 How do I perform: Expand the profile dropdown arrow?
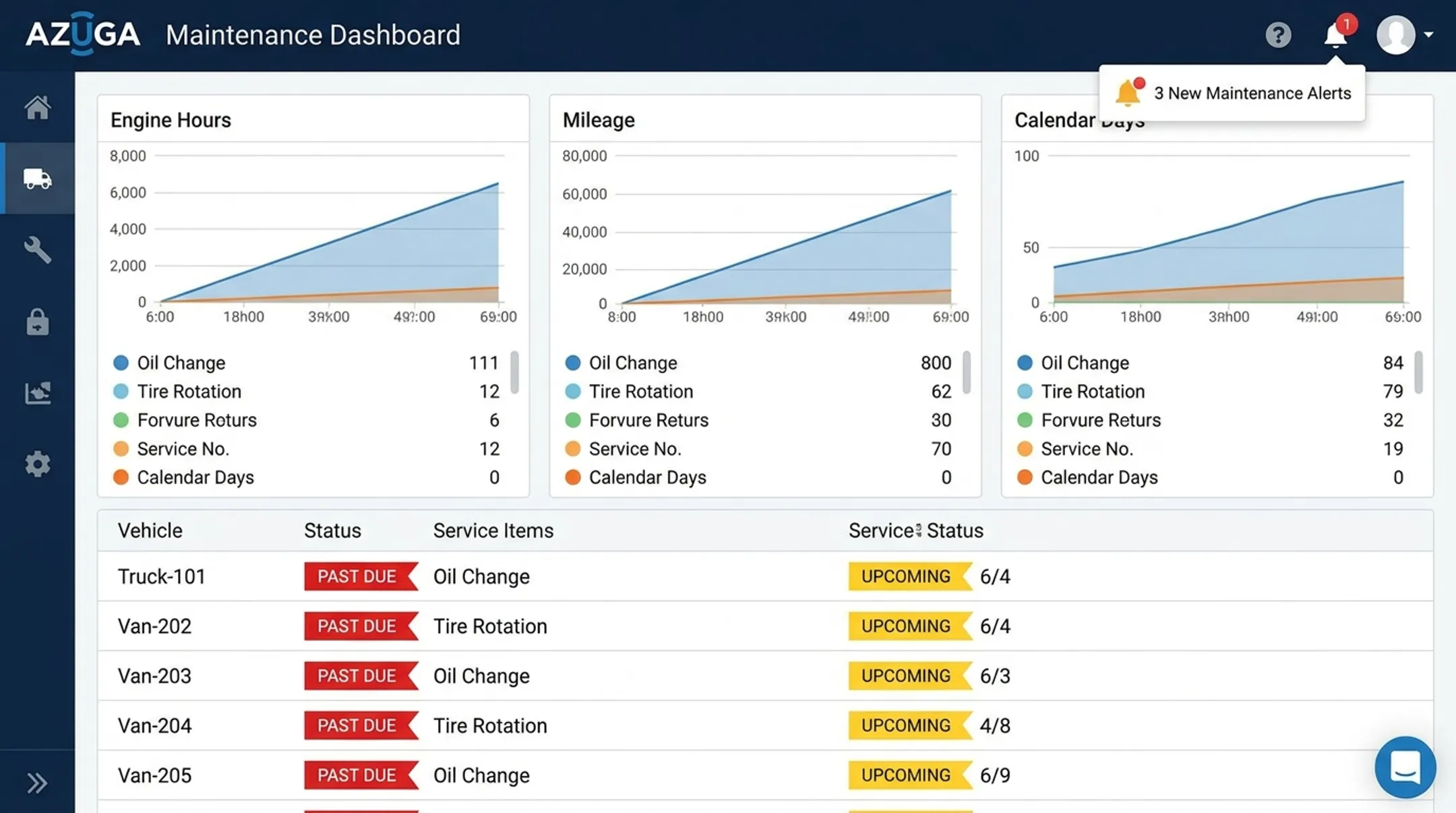pos(1428,34)
